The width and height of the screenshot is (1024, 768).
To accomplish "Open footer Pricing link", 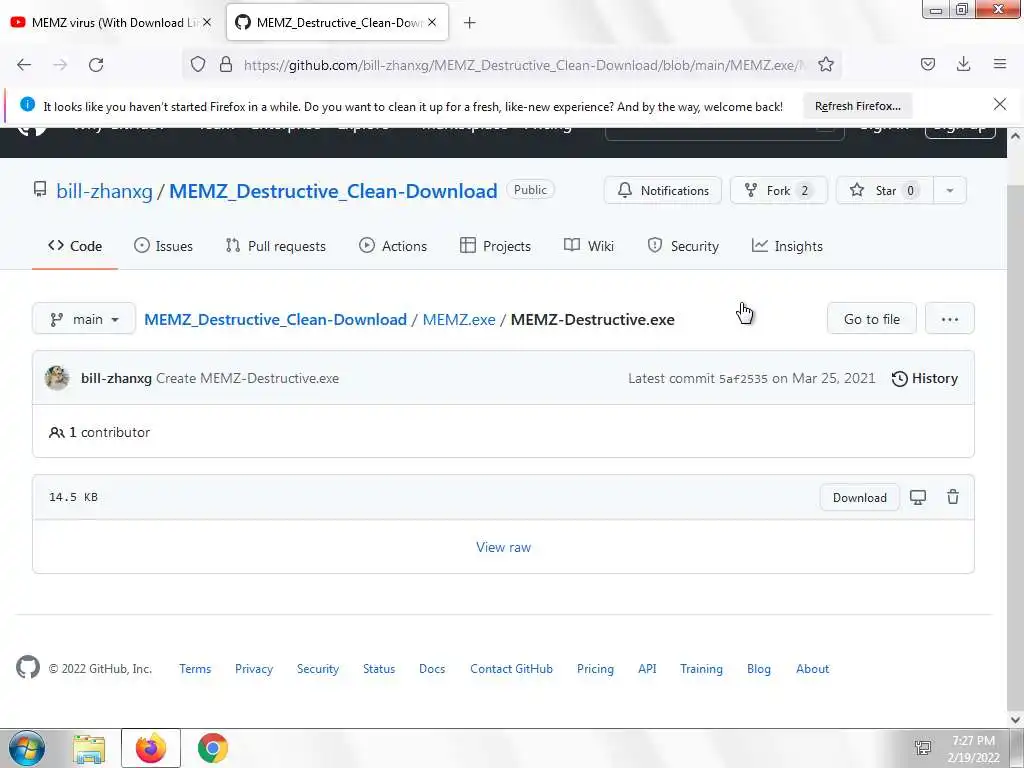I will pos(595,669).
